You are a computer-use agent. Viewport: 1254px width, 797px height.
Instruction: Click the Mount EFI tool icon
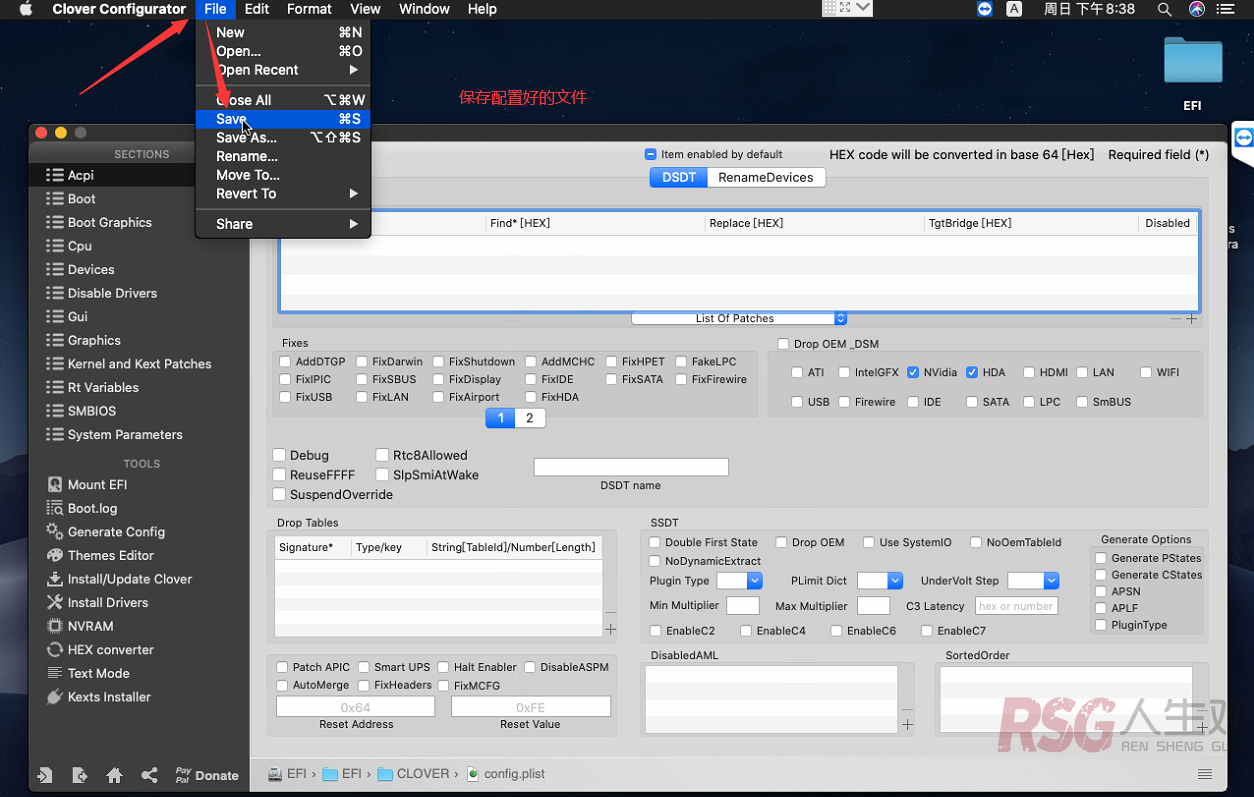(x=55, y=484)
